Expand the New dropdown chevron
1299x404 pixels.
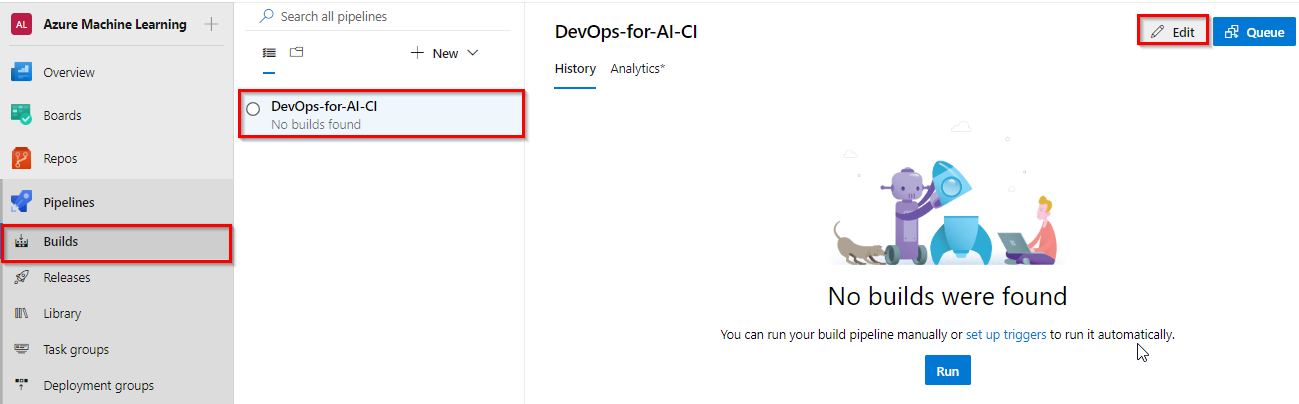tap(473, 53)
